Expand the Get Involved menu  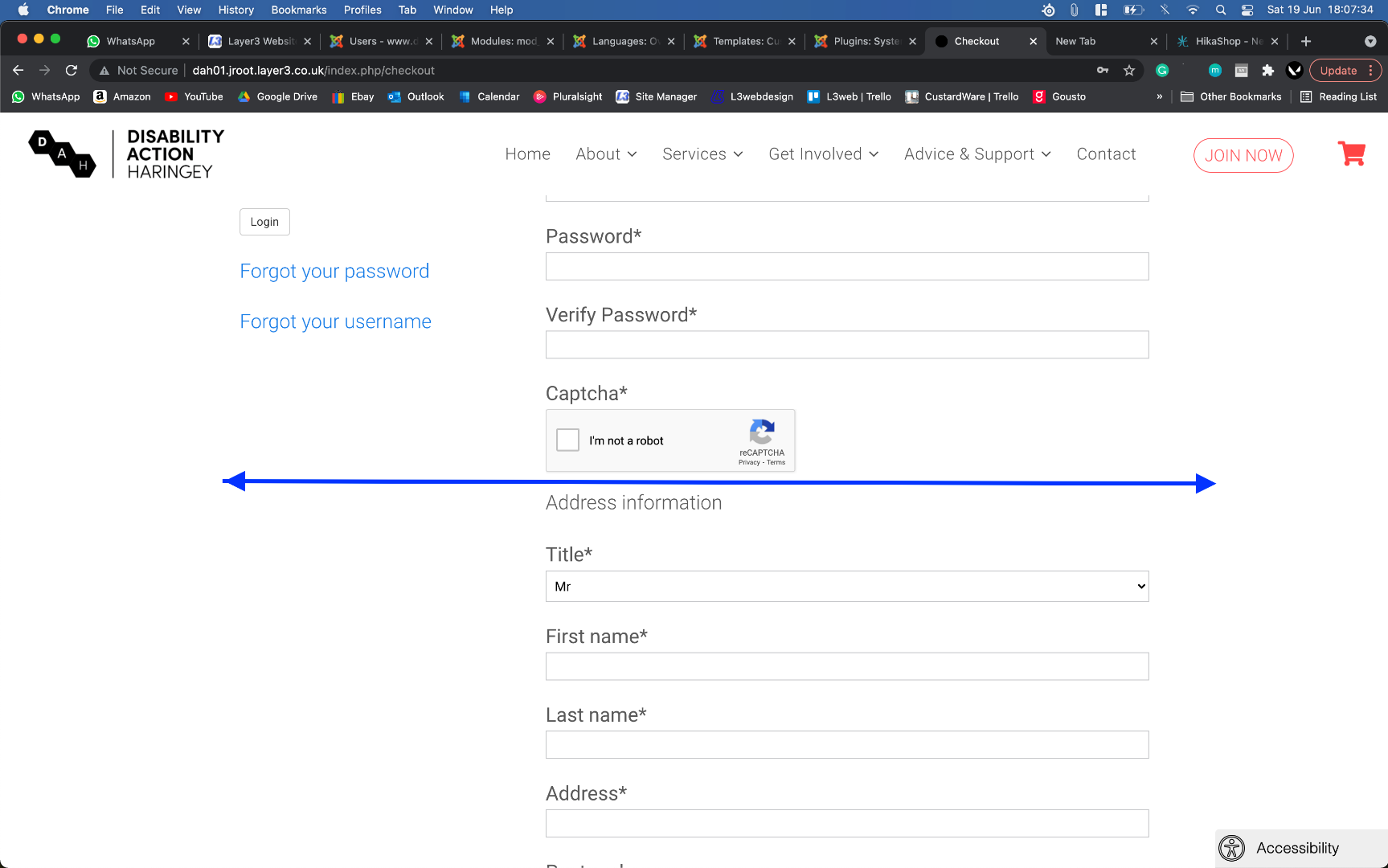pos(823,154)
